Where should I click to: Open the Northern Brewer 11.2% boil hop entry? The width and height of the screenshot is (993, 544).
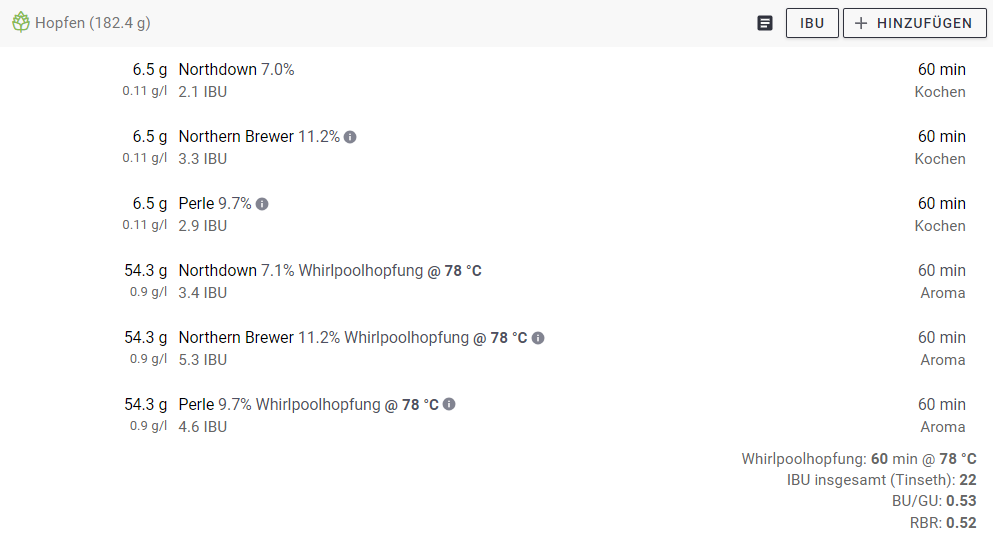(236, 137)
